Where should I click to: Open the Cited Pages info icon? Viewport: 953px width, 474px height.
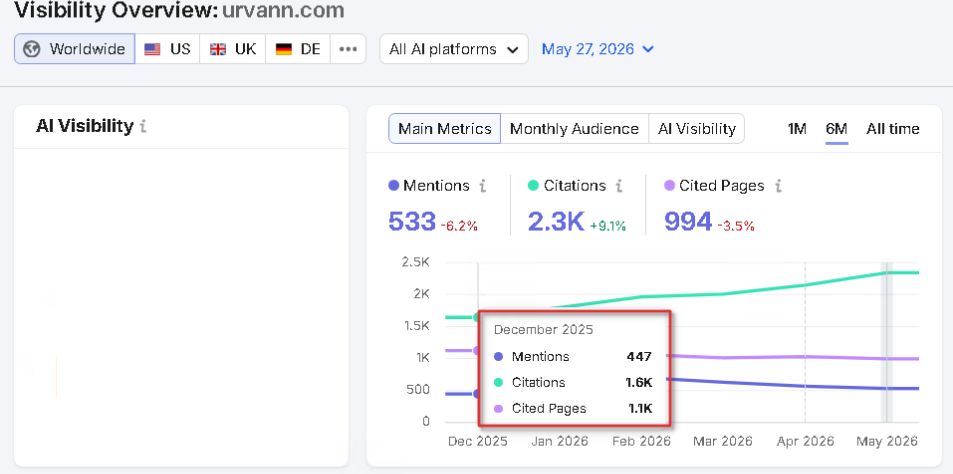click(777, 186)
